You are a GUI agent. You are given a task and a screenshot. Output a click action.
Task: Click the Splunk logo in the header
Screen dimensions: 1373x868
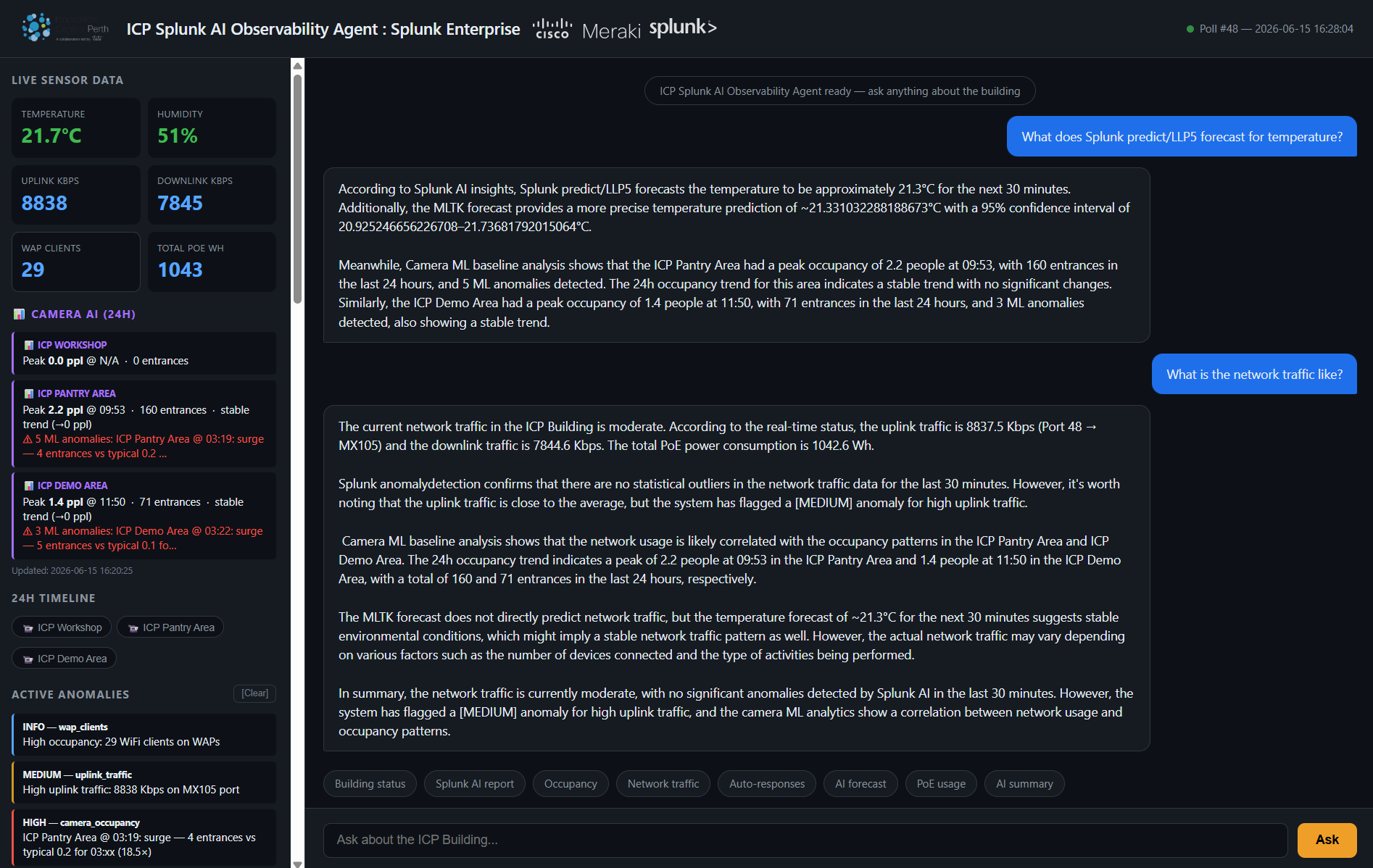point(683,28)
